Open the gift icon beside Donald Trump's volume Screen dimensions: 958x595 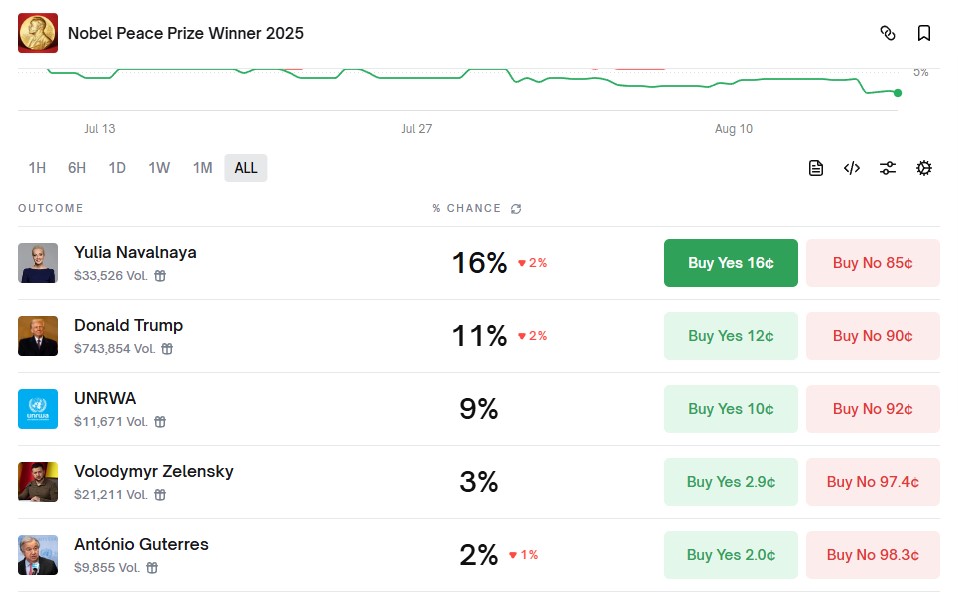pyautogui.click(x=167, y=349)
